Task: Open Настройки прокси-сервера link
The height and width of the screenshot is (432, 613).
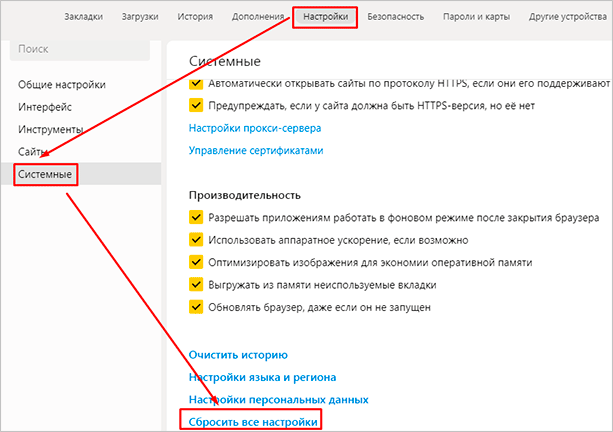Action: (255, 128)
